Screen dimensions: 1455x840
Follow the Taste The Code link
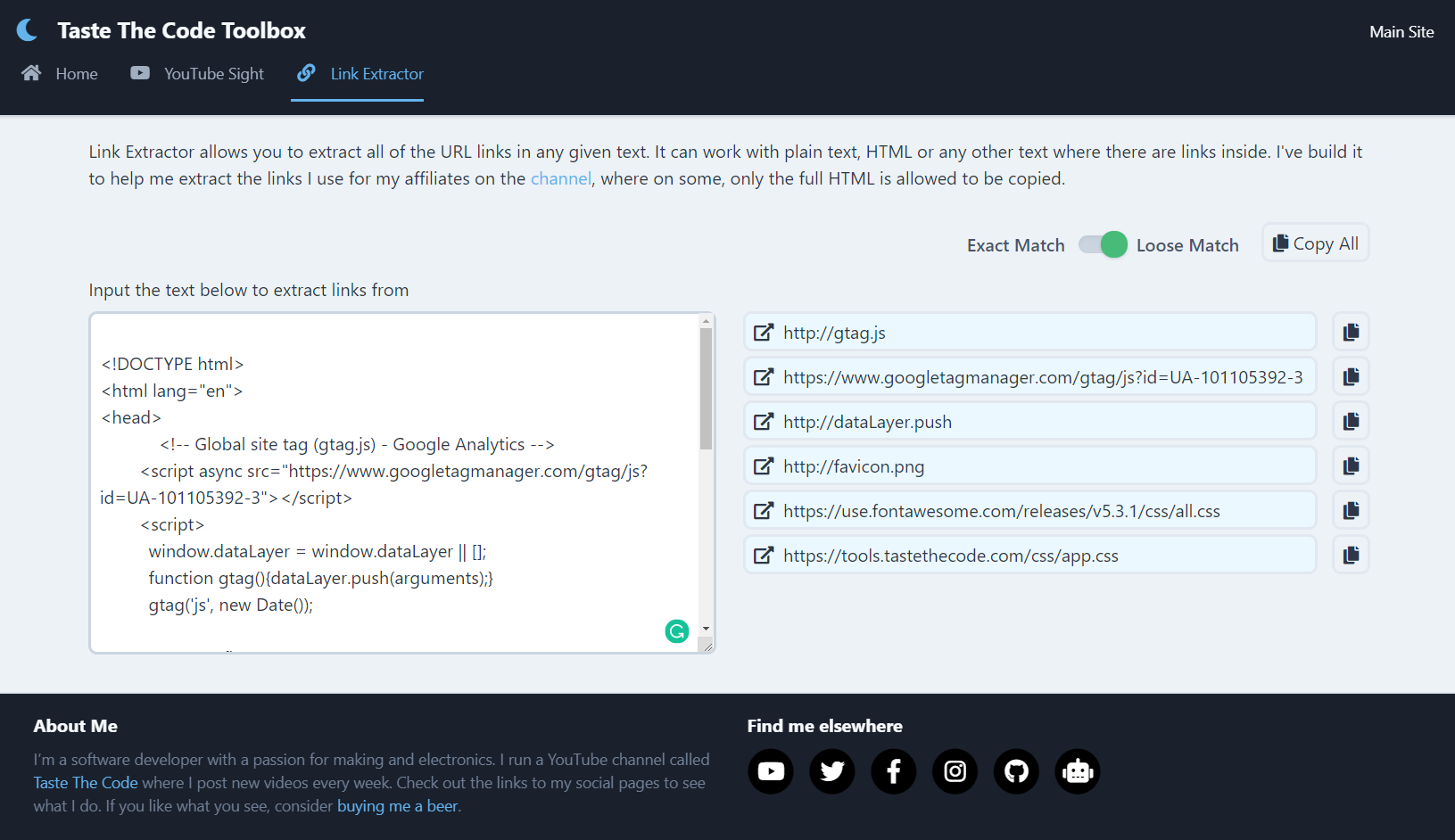click(x=86, y=783)
